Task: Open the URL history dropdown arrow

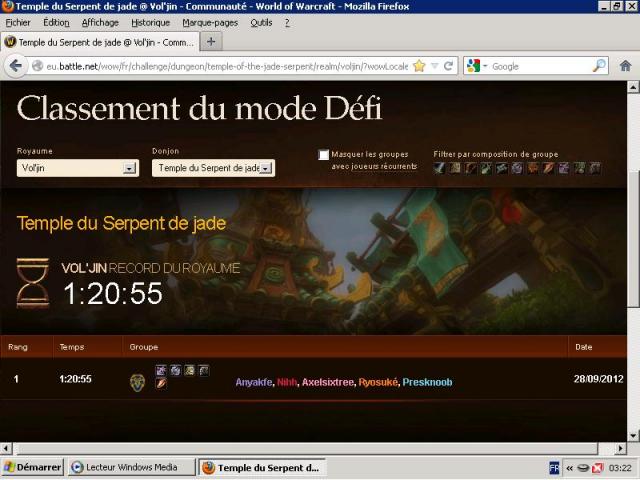Action: 434,66
